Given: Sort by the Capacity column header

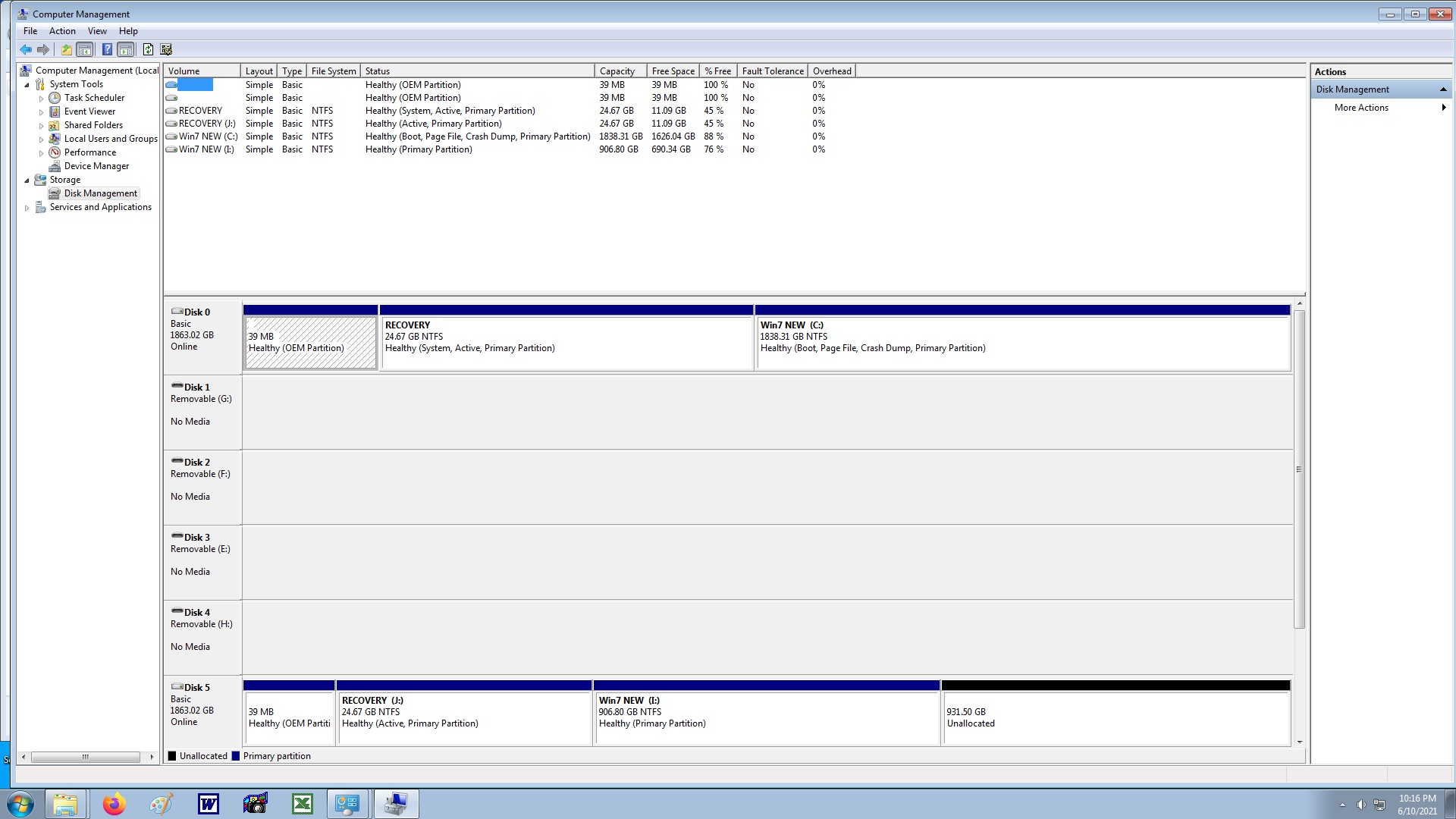Looking at the screenshot, I should pyautogui.click(x=617, y=71).
